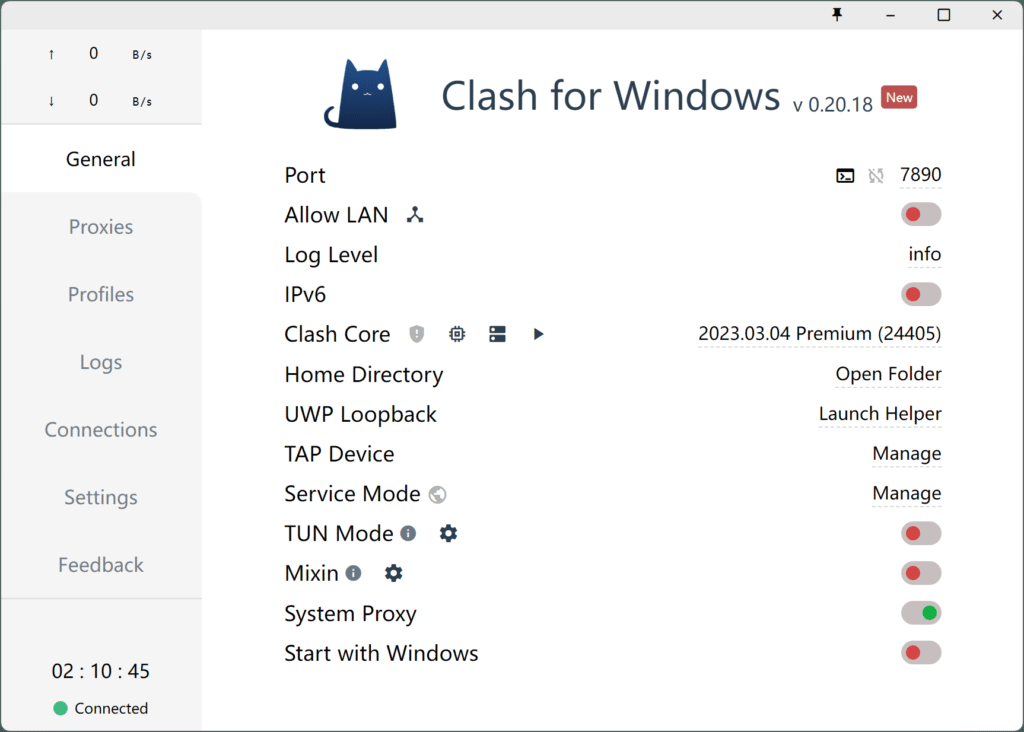
Task: Open the Log Level info selector
Action: click(924, 255)
